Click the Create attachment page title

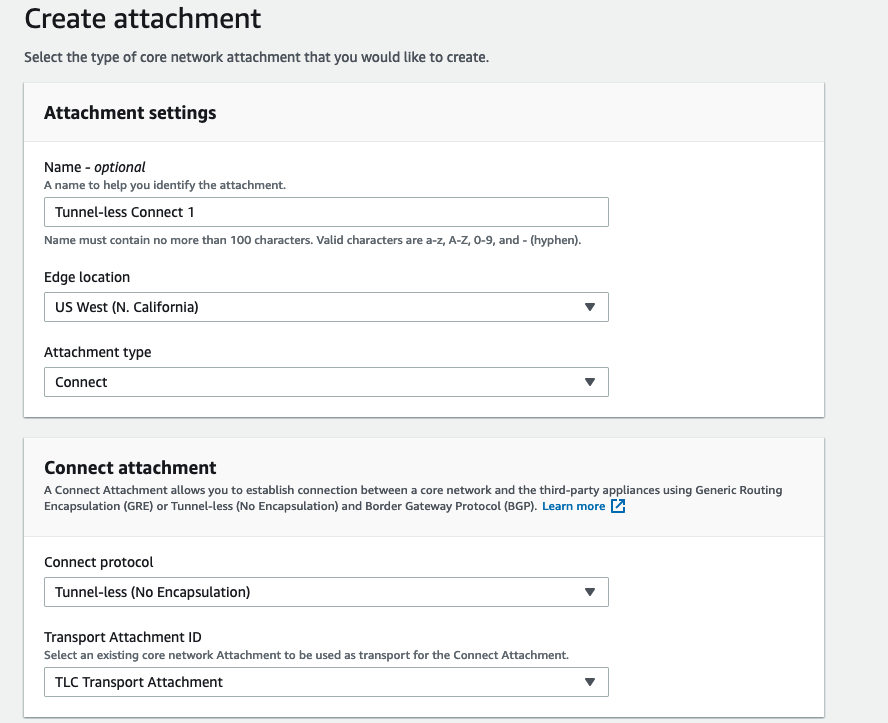click(x=141, y=19)
